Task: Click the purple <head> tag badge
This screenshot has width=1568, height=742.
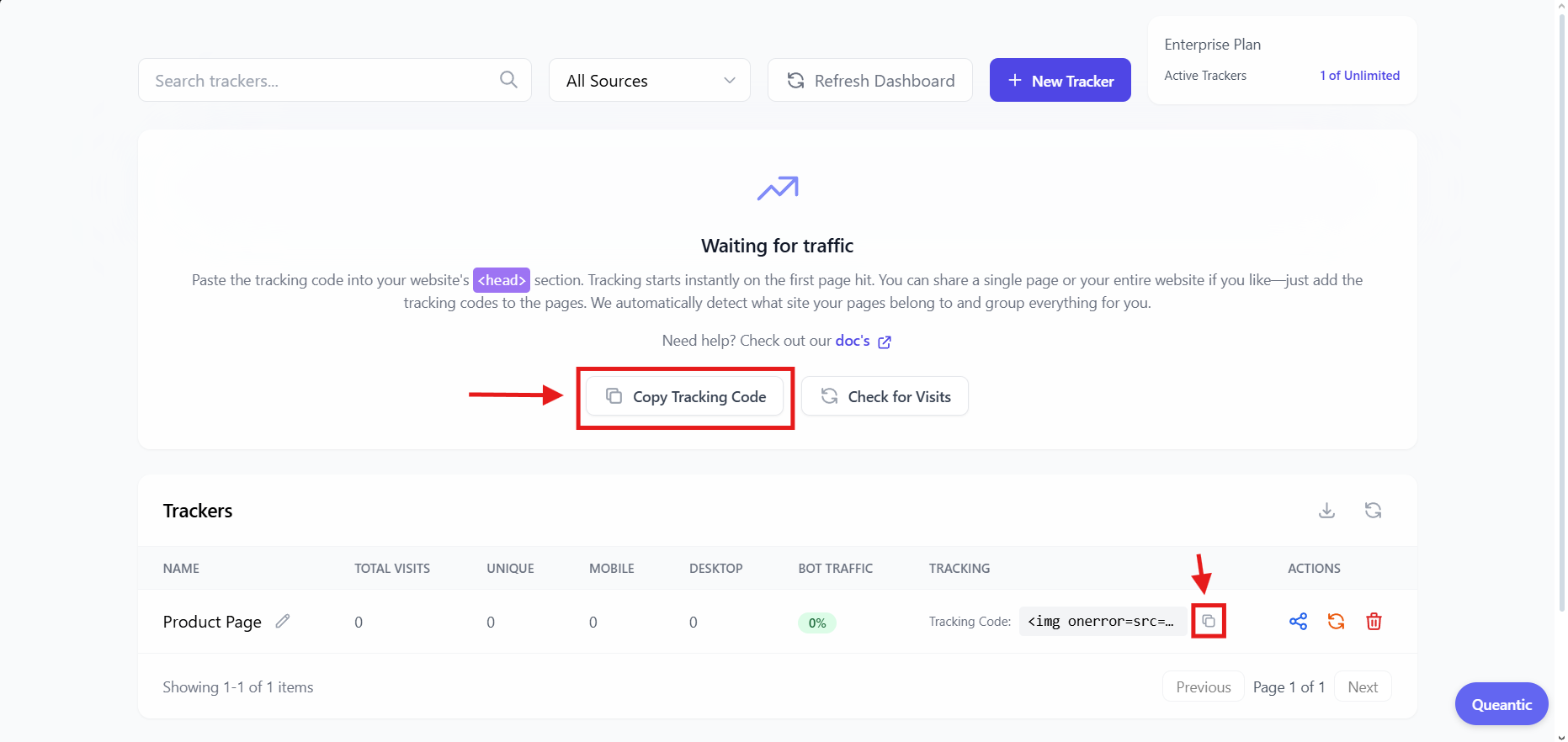Action: coord(502,280)
